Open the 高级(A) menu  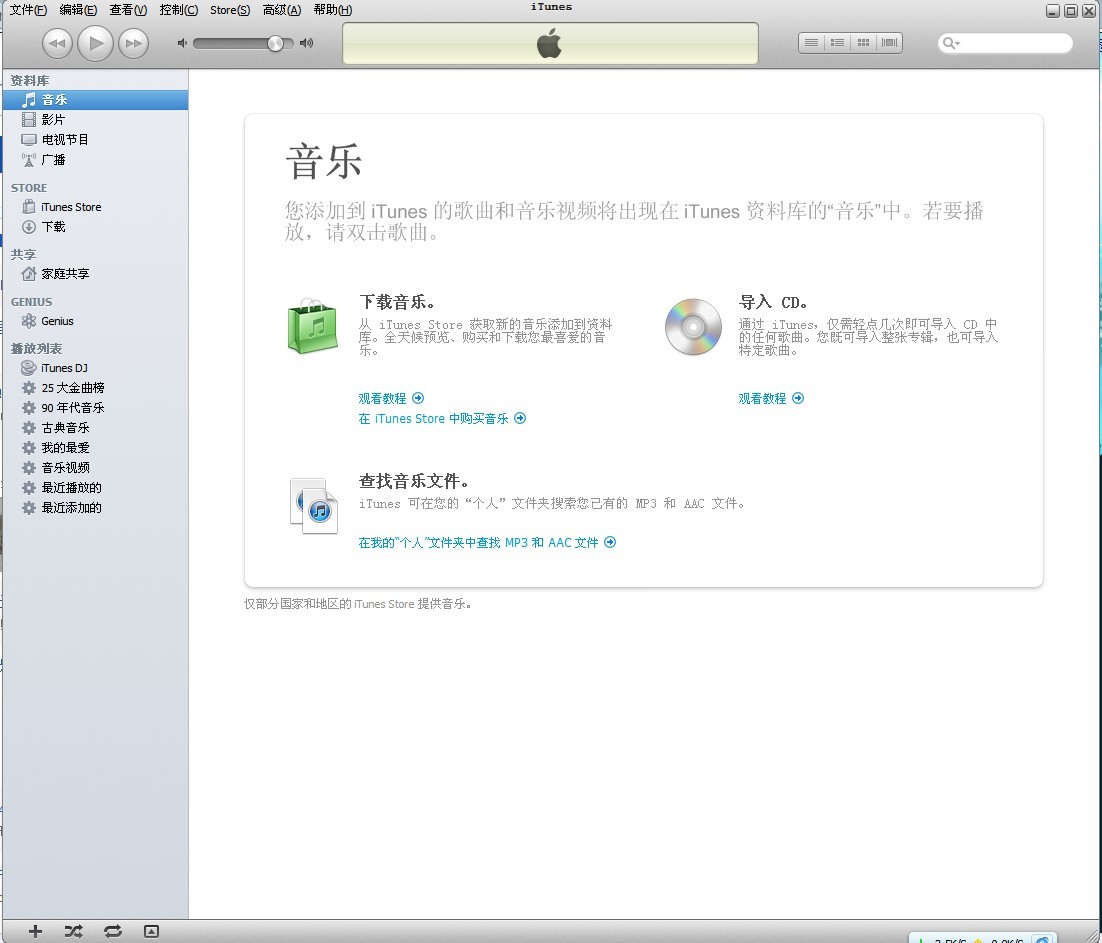282,10
